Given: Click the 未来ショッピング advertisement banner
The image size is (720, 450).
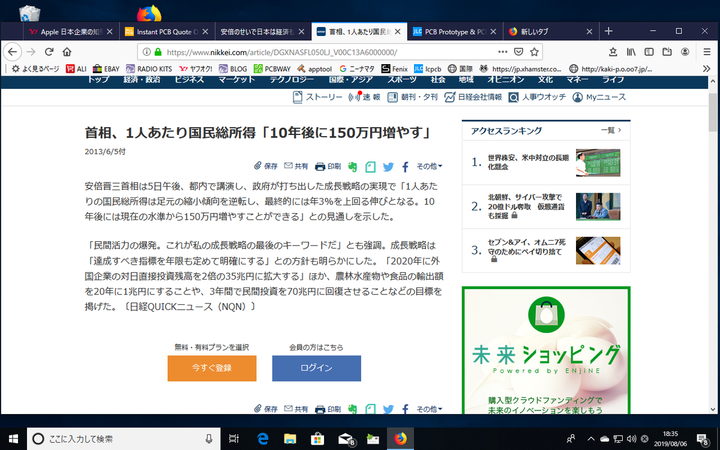Looking at the screenshot, I should click(546, 350).
